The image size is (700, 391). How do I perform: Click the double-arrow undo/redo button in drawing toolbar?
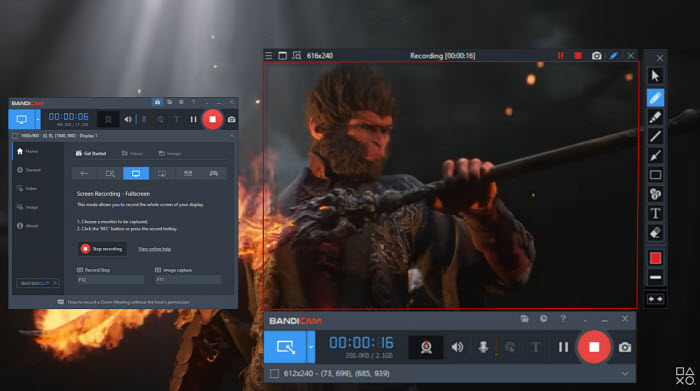pyautogui.click(x=655, y=299)
